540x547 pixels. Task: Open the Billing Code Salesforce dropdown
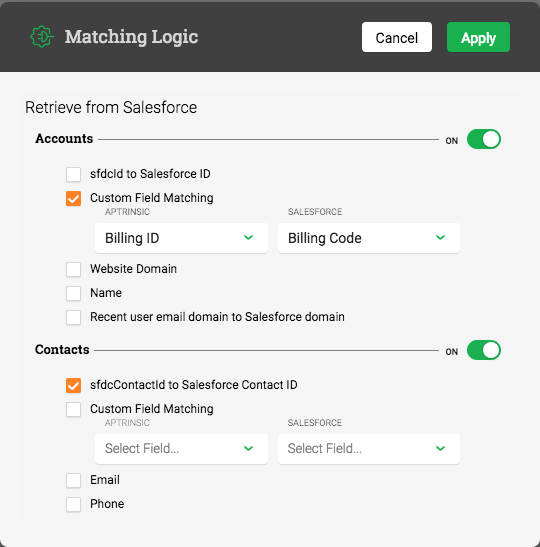(x=369, y=238)
